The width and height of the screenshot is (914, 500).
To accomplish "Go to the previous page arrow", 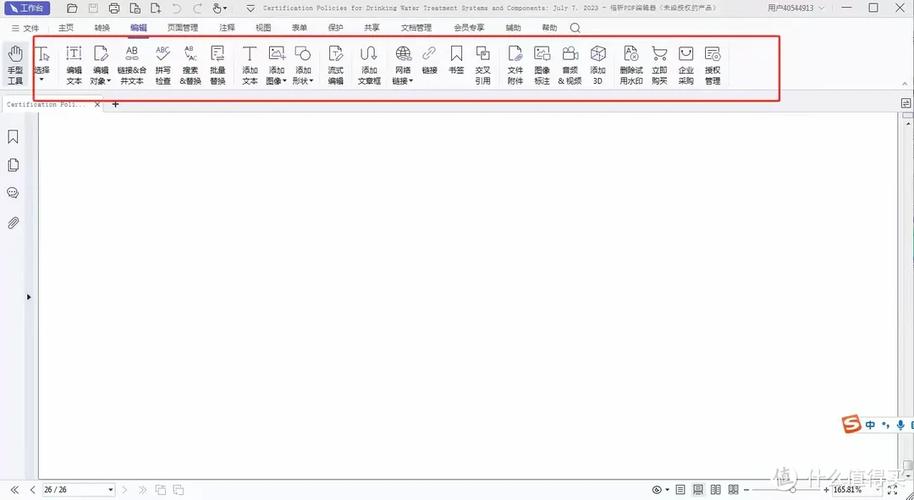I will pos(33,490).
